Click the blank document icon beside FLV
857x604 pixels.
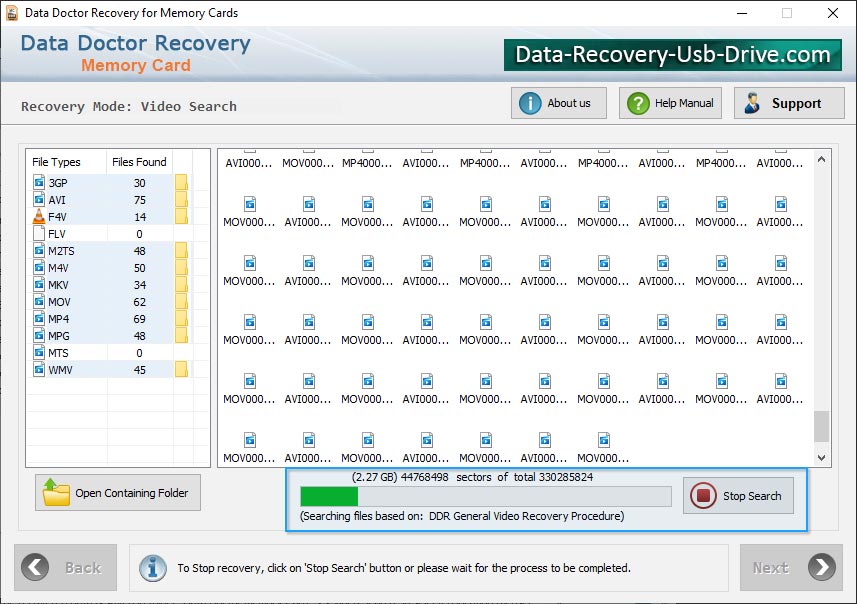coord(39,233)
